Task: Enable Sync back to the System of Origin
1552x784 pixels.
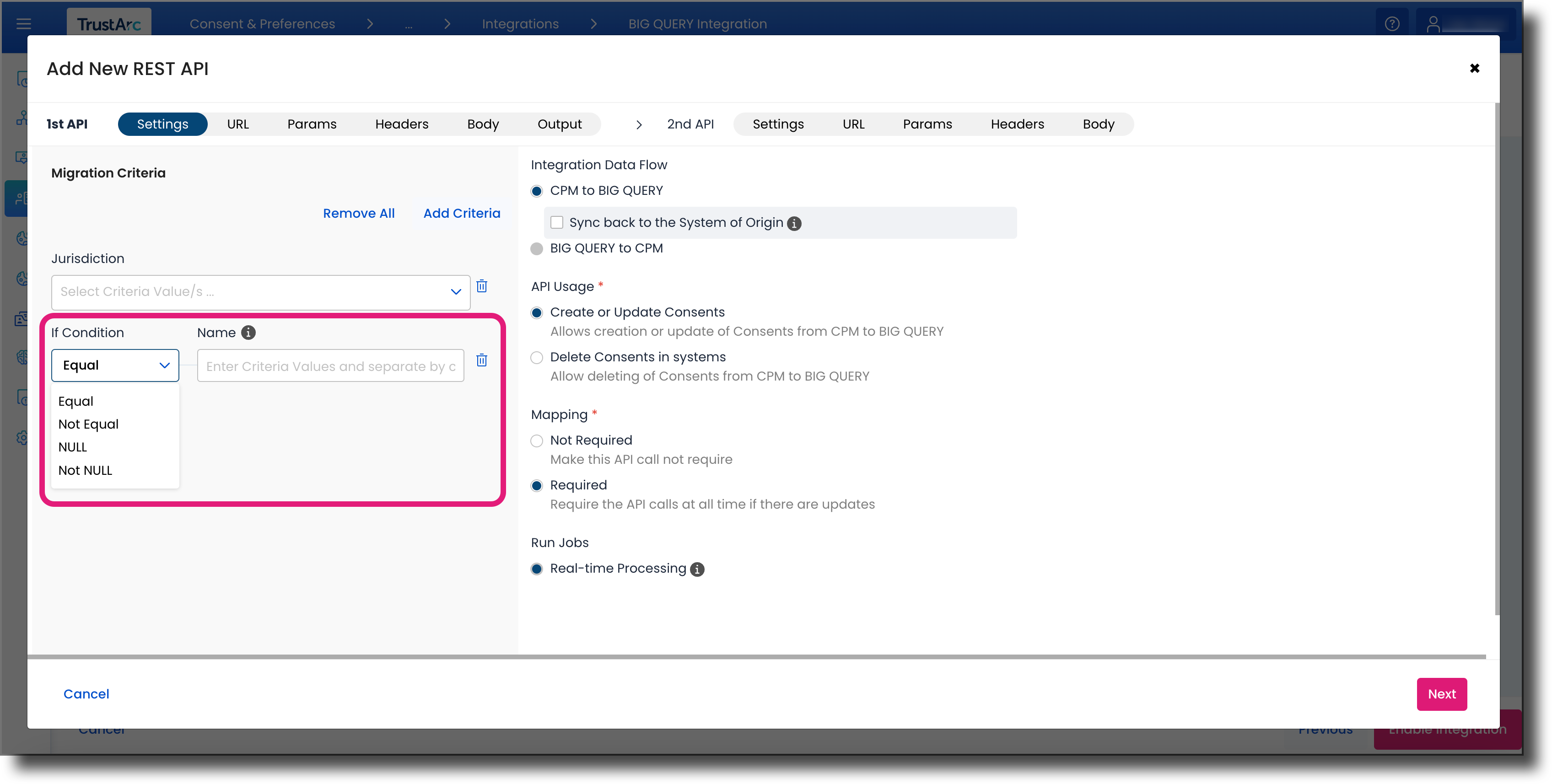Action: tap(557, 223)
